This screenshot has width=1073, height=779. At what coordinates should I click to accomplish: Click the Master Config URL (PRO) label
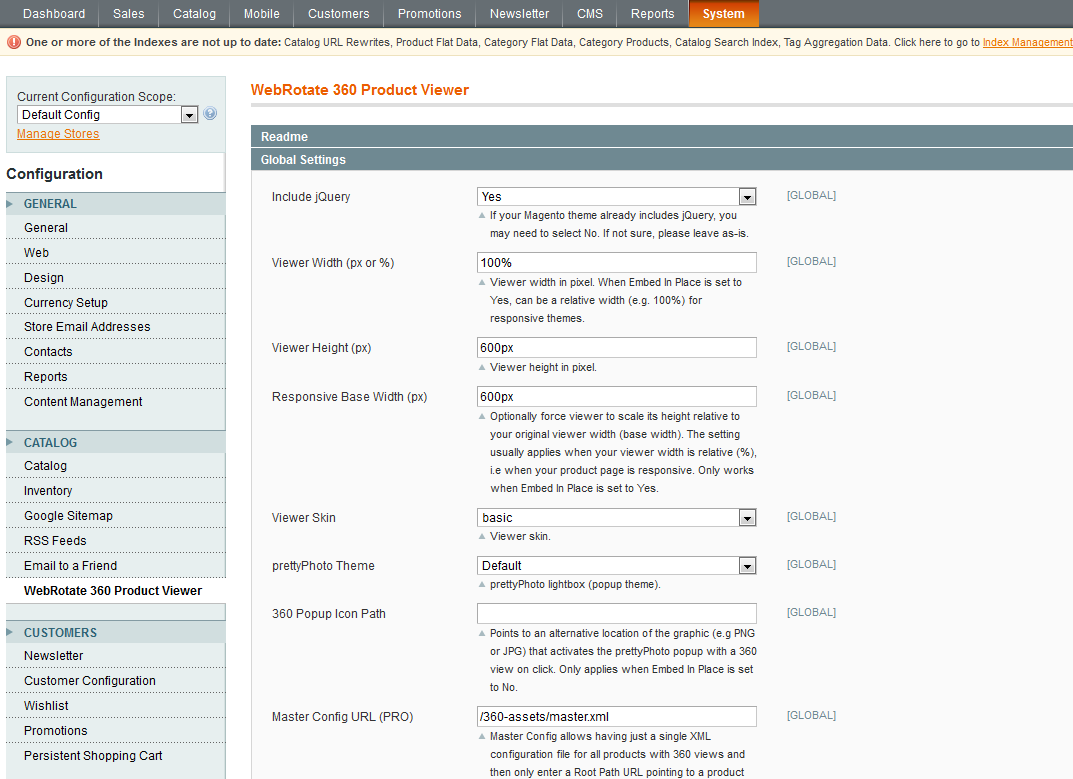point(342,717)
